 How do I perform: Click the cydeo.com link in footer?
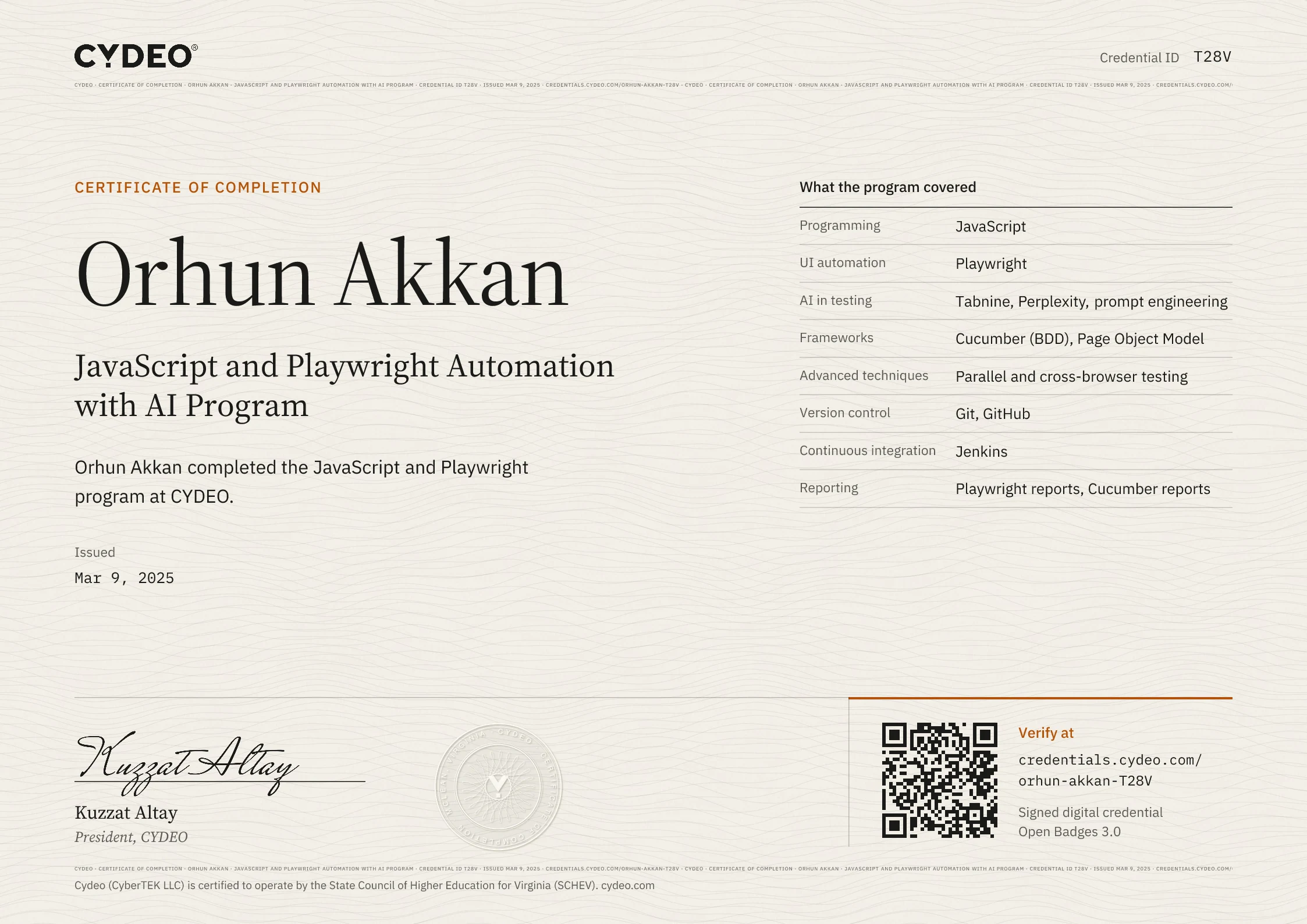pos(627,885)
